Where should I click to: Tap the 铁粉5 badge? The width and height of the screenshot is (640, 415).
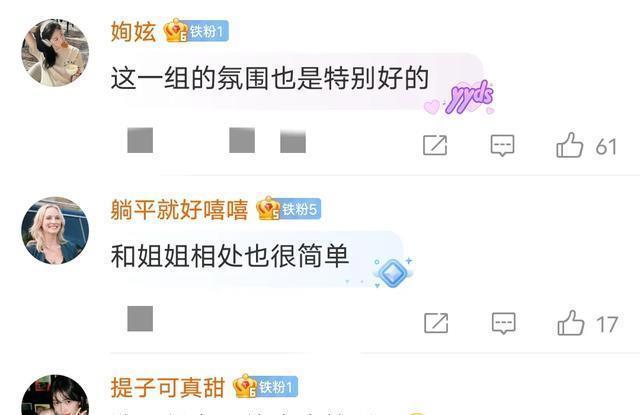(x=300, y=209)
